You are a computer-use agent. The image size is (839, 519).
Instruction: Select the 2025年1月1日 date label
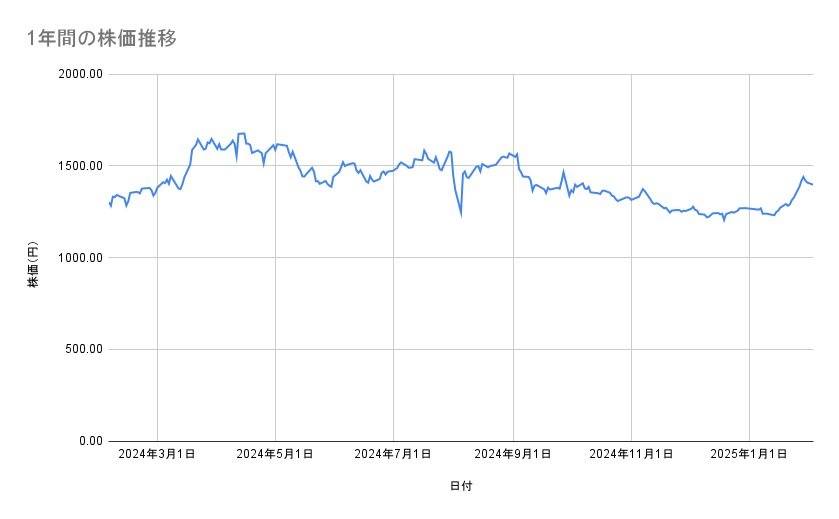point(750,454)
